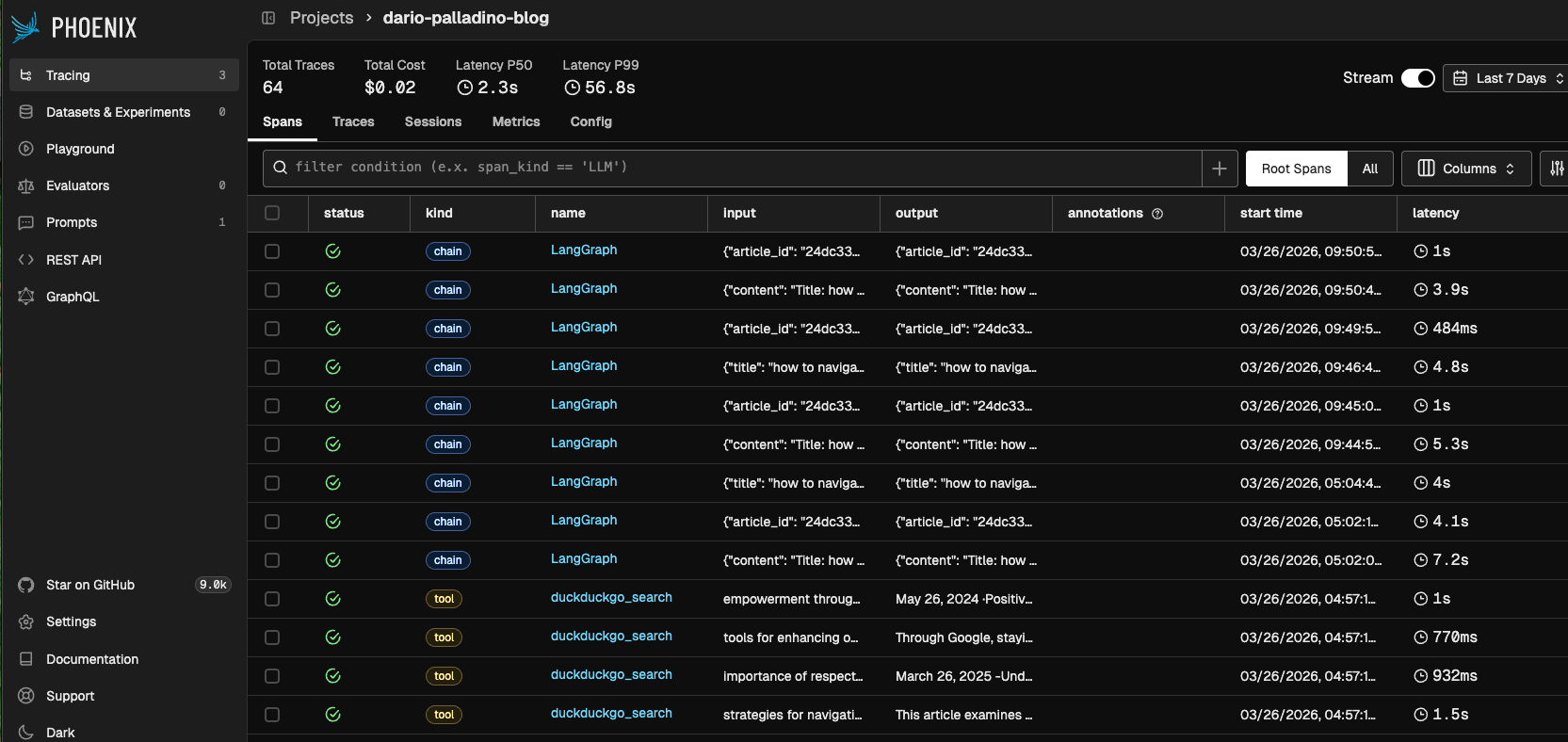Select the All spans filter button
Viewport: 1568px width, 742px height.
[x=1369, y=169]
